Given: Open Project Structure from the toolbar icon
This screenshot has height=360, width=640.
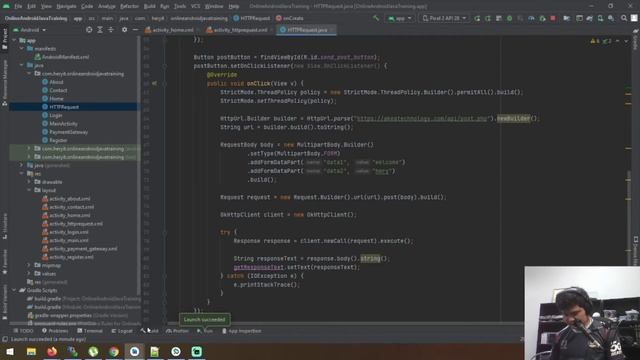Looking at the screenshot, I should pyautogui.click(x=567, y=18).
